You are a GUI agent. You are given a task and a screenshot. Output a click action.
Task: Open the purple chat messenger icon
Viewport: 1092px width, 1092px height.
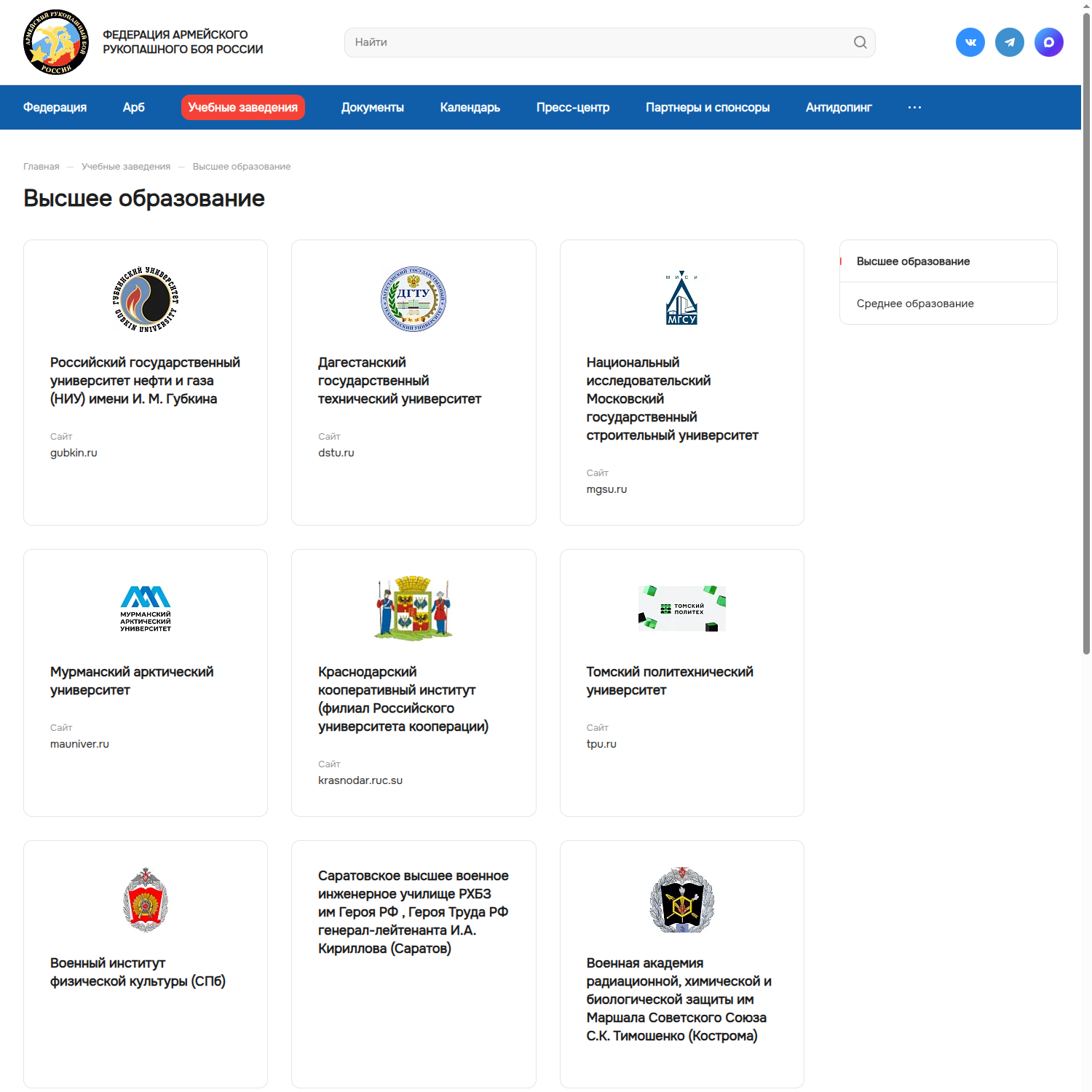[x=1049, y=42]
